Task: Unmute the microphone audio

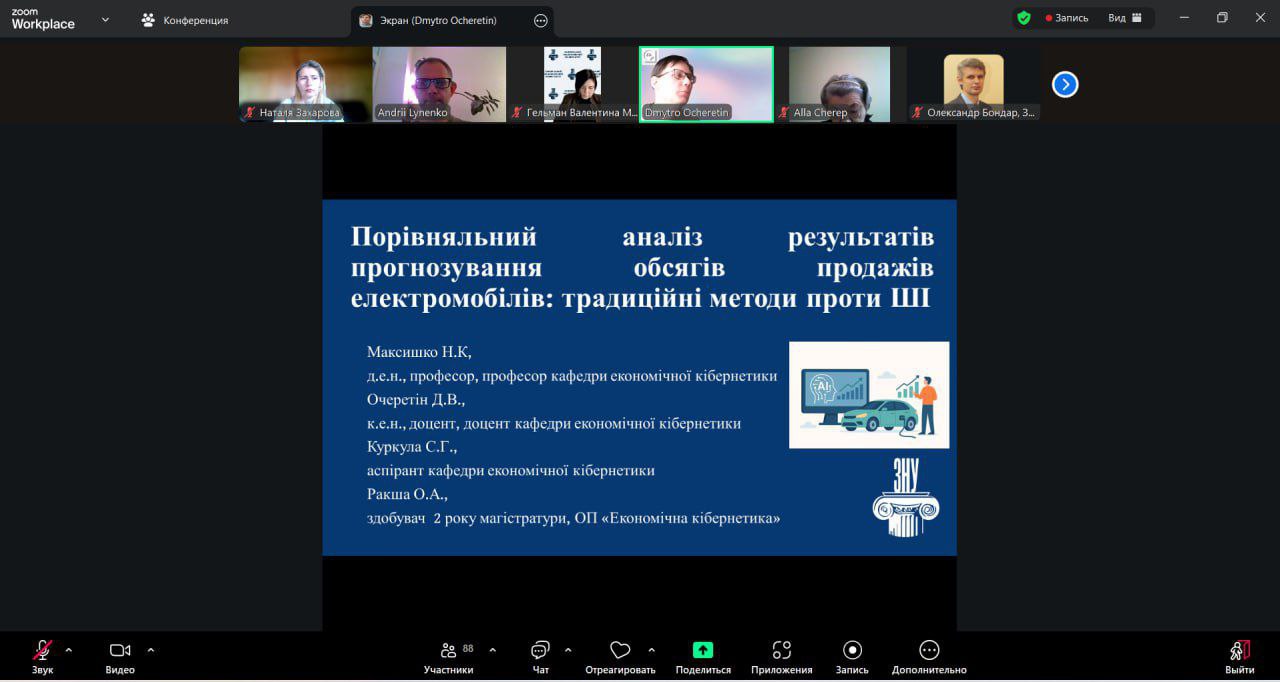Action: pos(42,656)
